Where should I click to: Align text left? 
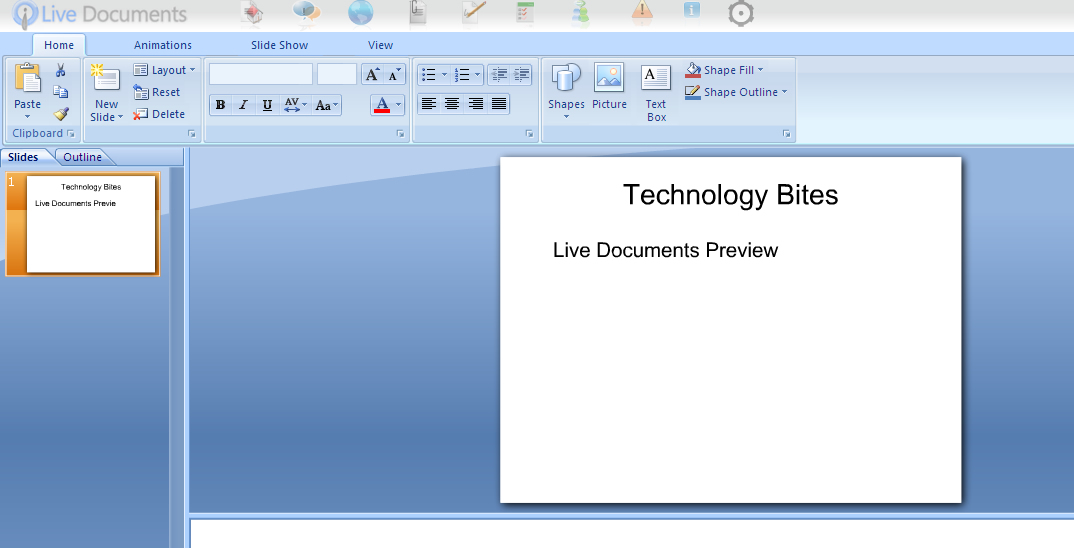click(429, 103)
